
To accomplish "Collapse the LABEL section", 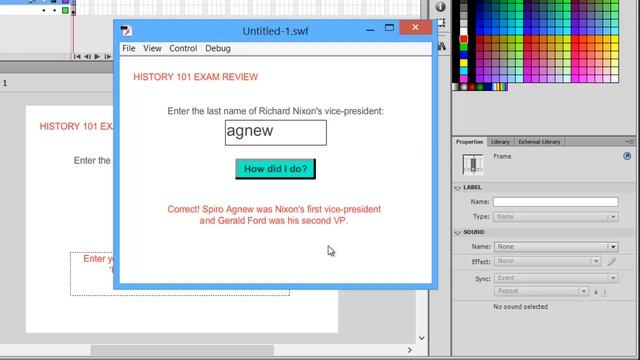I will pos(457,188).
